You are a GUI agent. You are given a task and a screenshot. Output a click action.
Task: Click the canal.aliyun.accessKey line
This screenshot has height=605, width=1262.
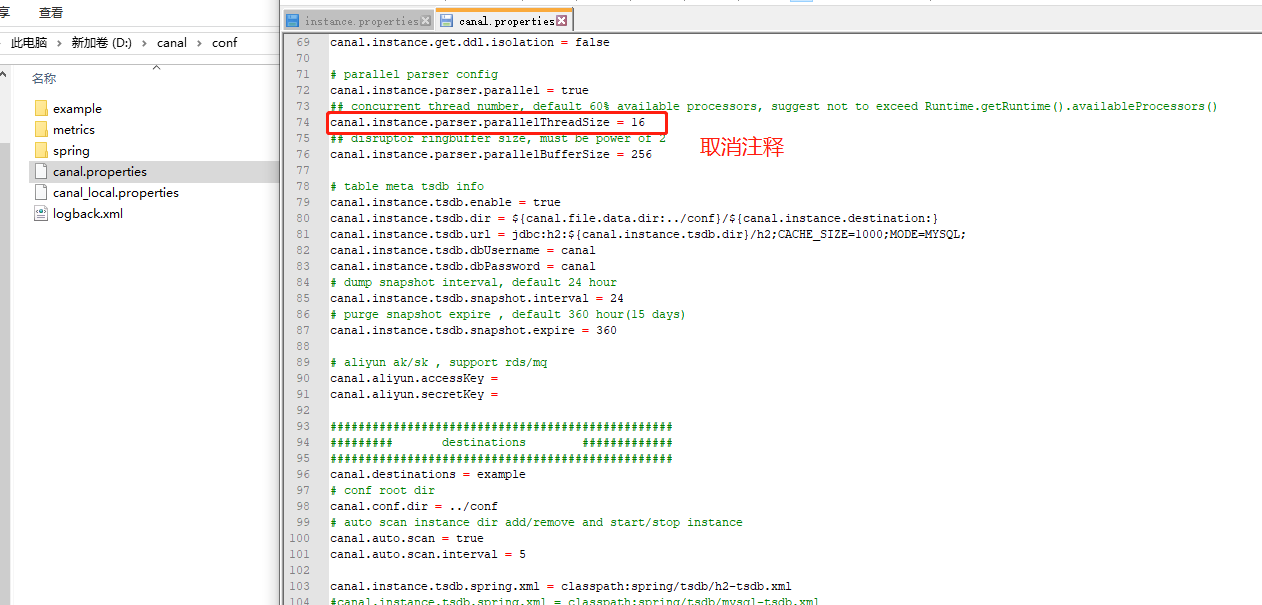[414, 378]
